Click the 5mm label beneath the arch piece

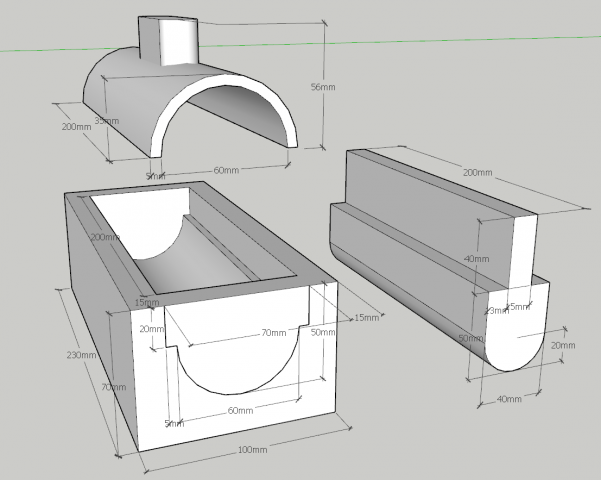[x=155, y=176]
